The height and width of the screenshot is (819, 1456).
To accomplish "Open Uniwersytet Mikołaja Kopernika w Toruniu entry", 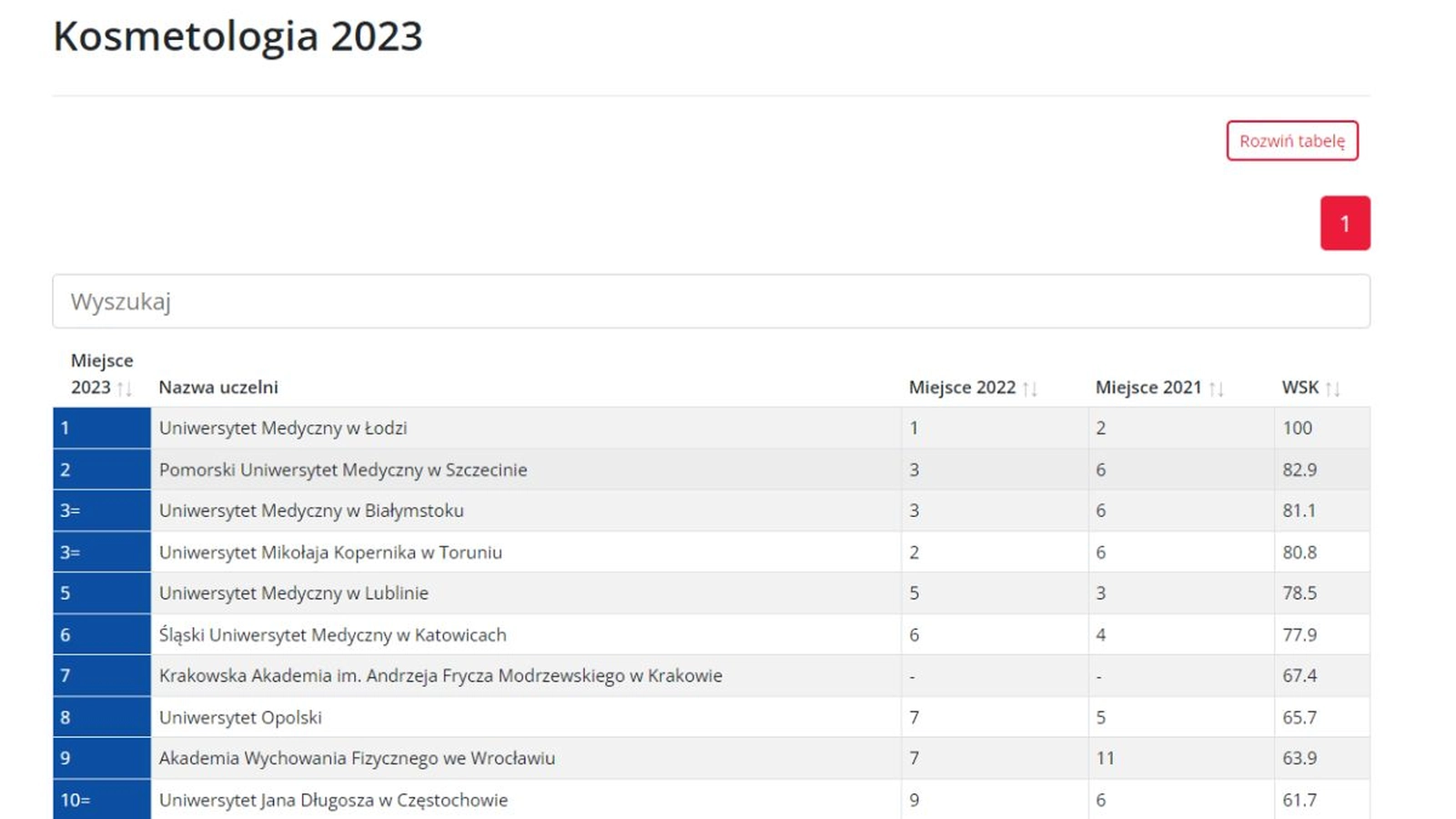I will (x=330, y=552).
